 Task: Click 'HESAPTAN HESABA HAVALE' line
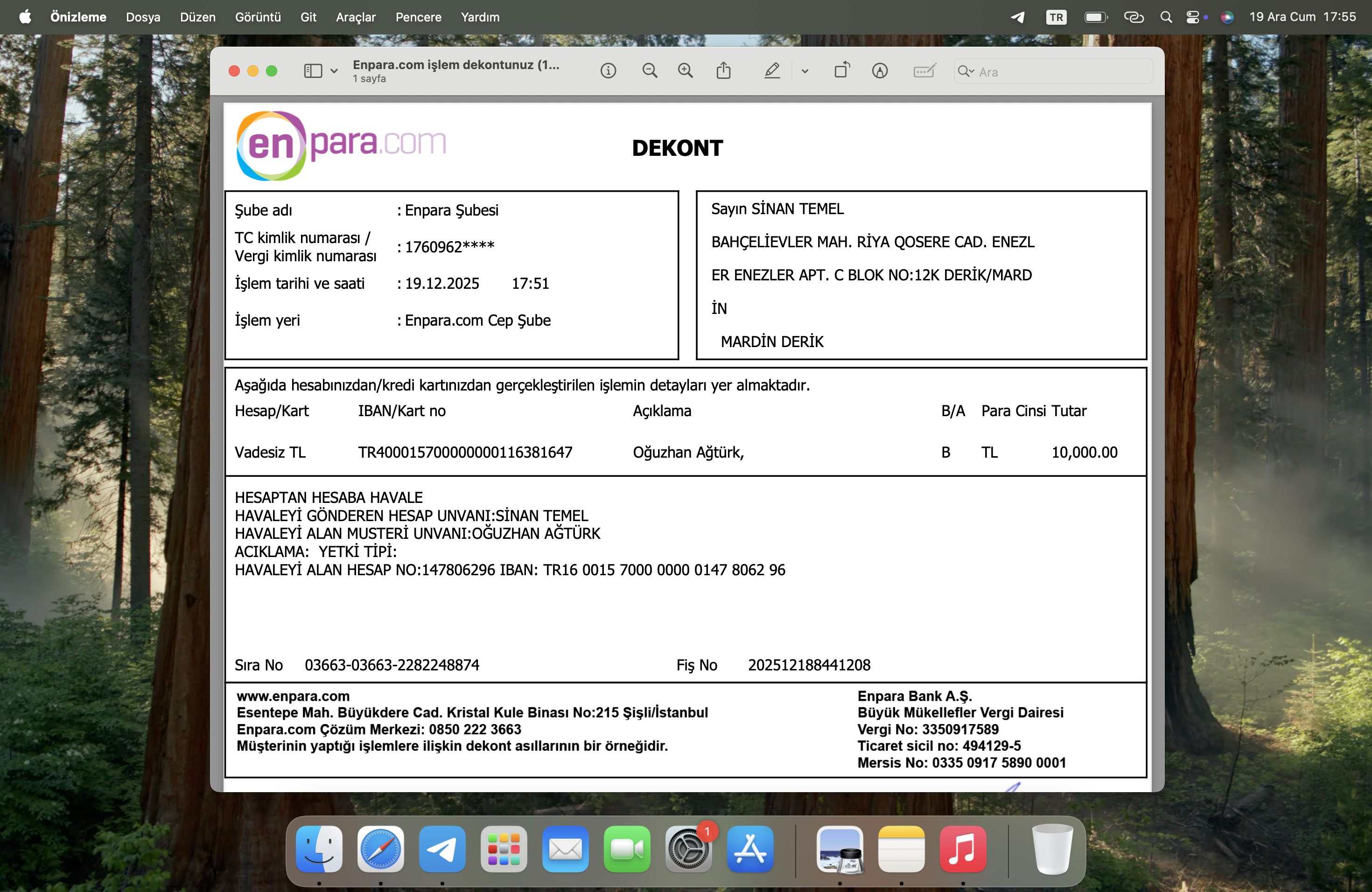pyautogui.click(x=329, y=497)
